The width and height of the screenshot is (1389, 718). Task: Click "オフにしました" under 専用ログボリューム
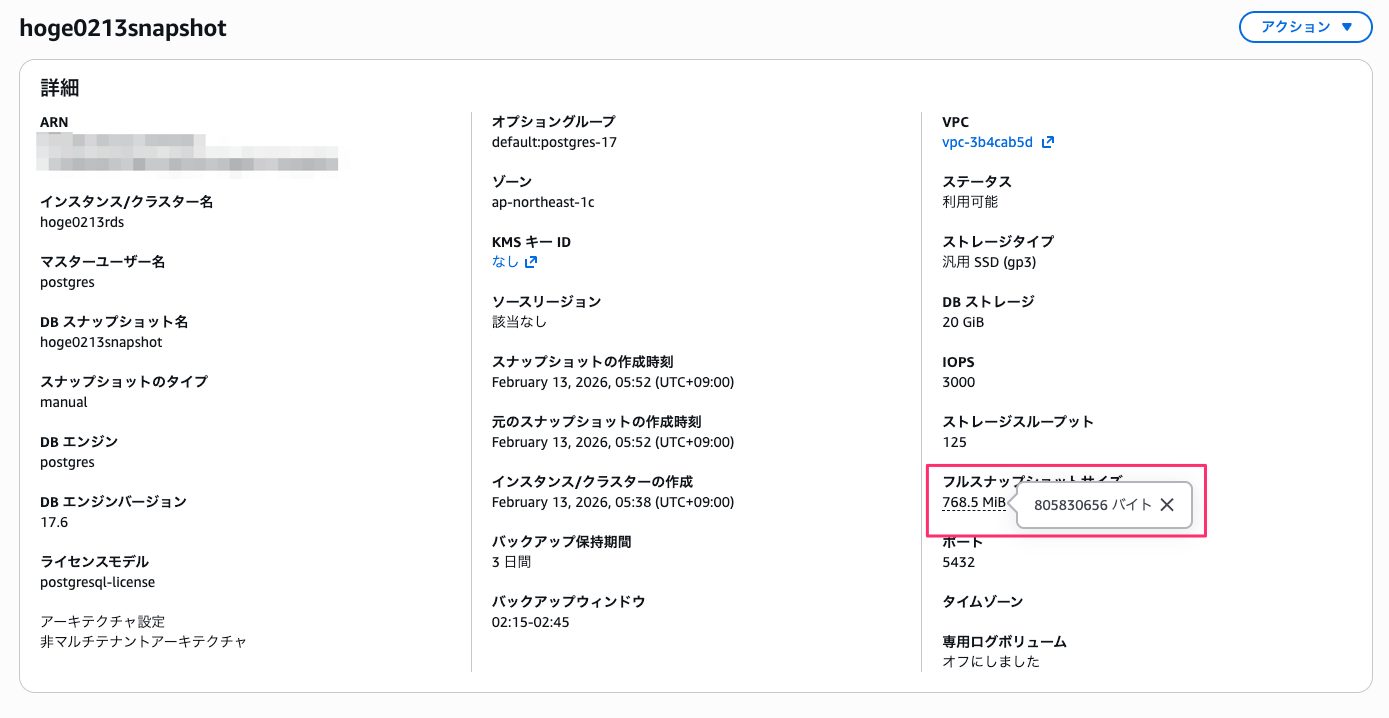click(991, 662)
